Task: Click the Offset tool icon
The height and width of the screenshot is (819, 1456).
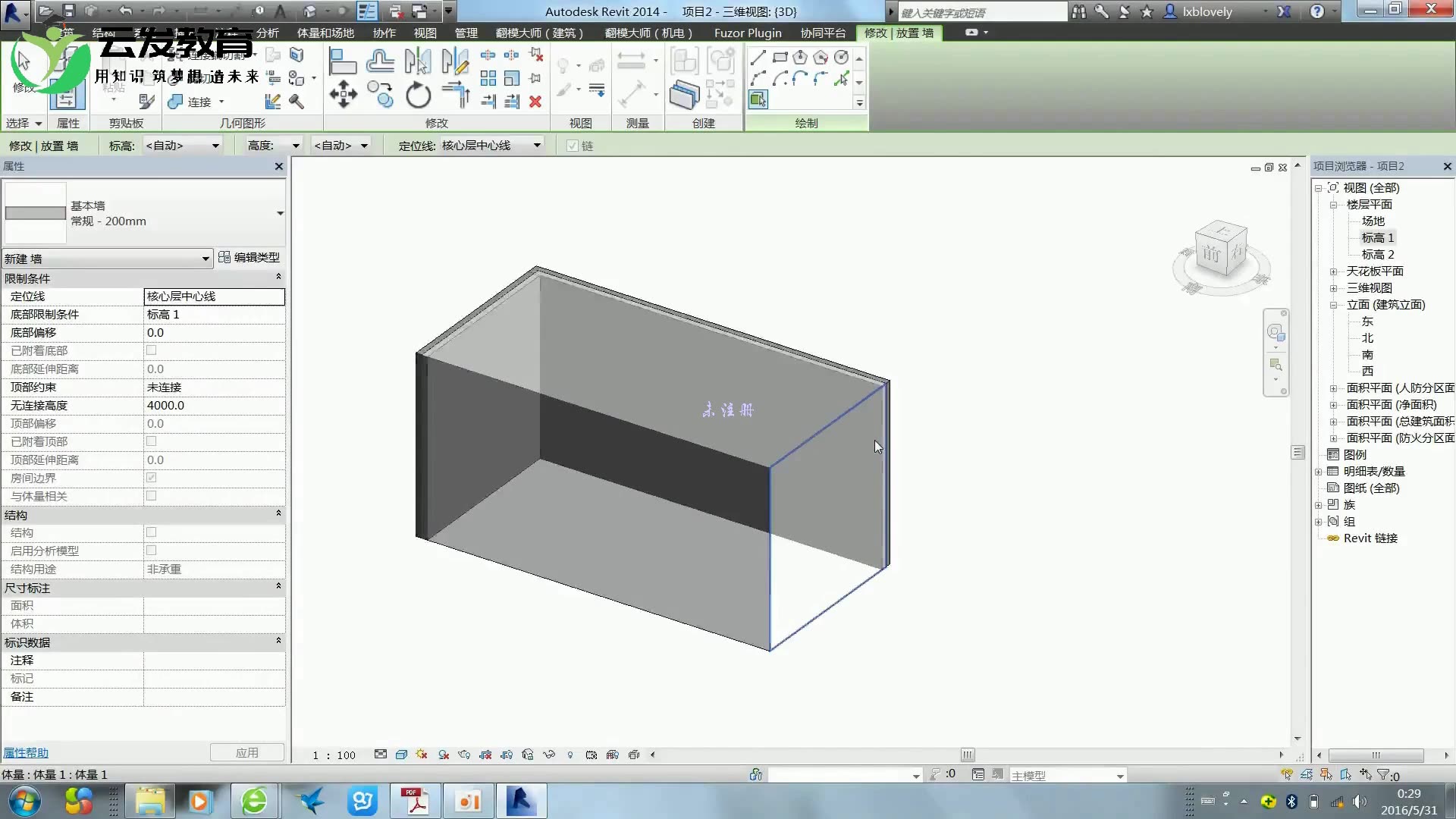Action: tap(380, 61)
